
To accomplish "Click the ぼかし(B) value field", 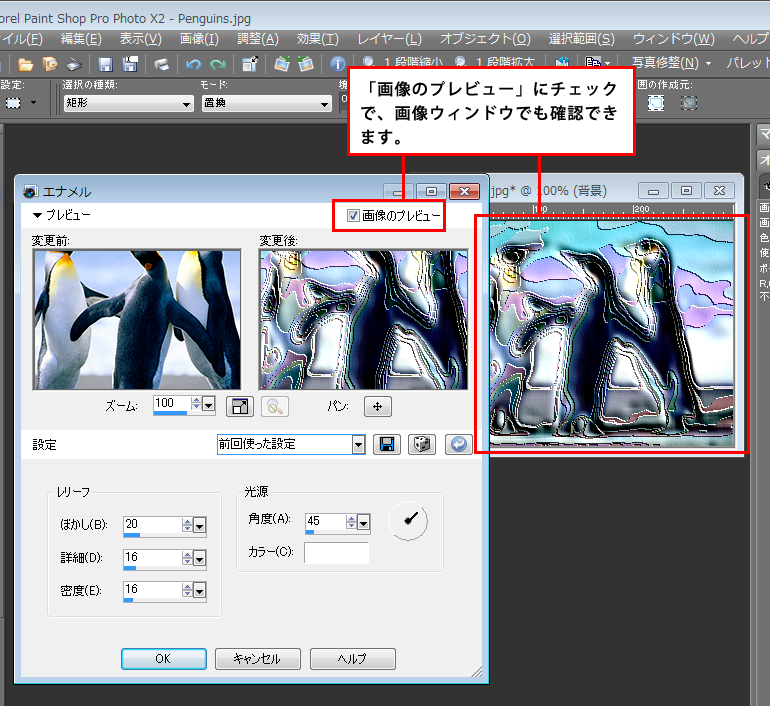I will click(x=152, y=524).
